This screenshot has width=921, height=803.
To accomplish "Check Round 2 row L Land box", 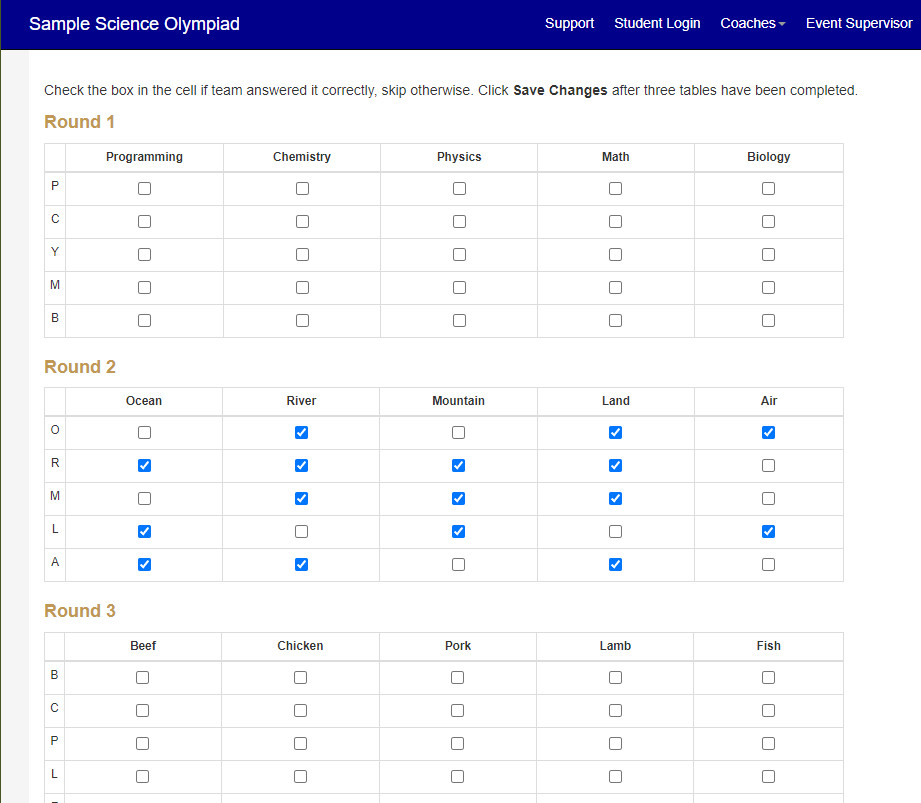I will [x=616, y=531].
